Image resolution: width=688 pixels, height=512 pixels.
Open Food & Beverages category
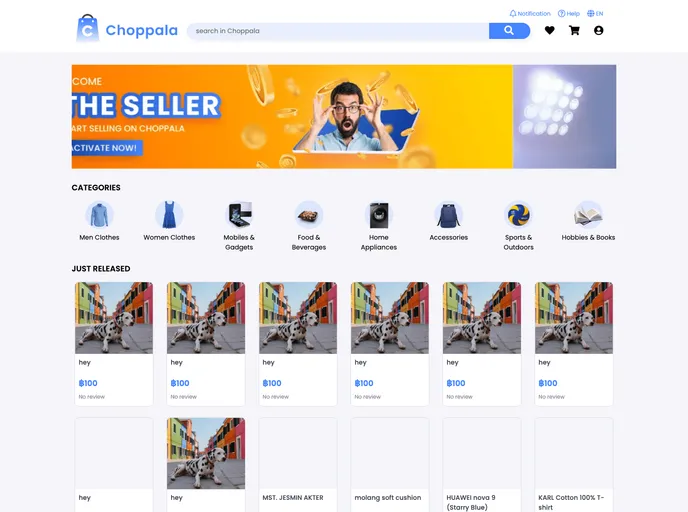point(308,226)
